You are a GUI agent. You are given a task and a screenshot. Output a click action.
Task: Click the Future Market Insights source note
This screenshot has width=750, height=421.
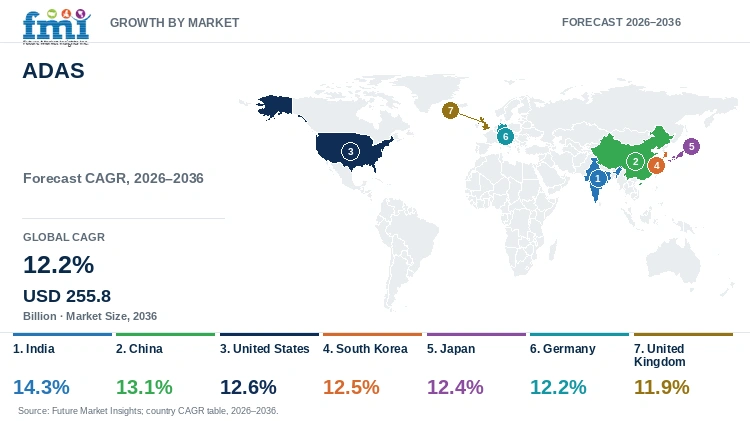point(148,411)
